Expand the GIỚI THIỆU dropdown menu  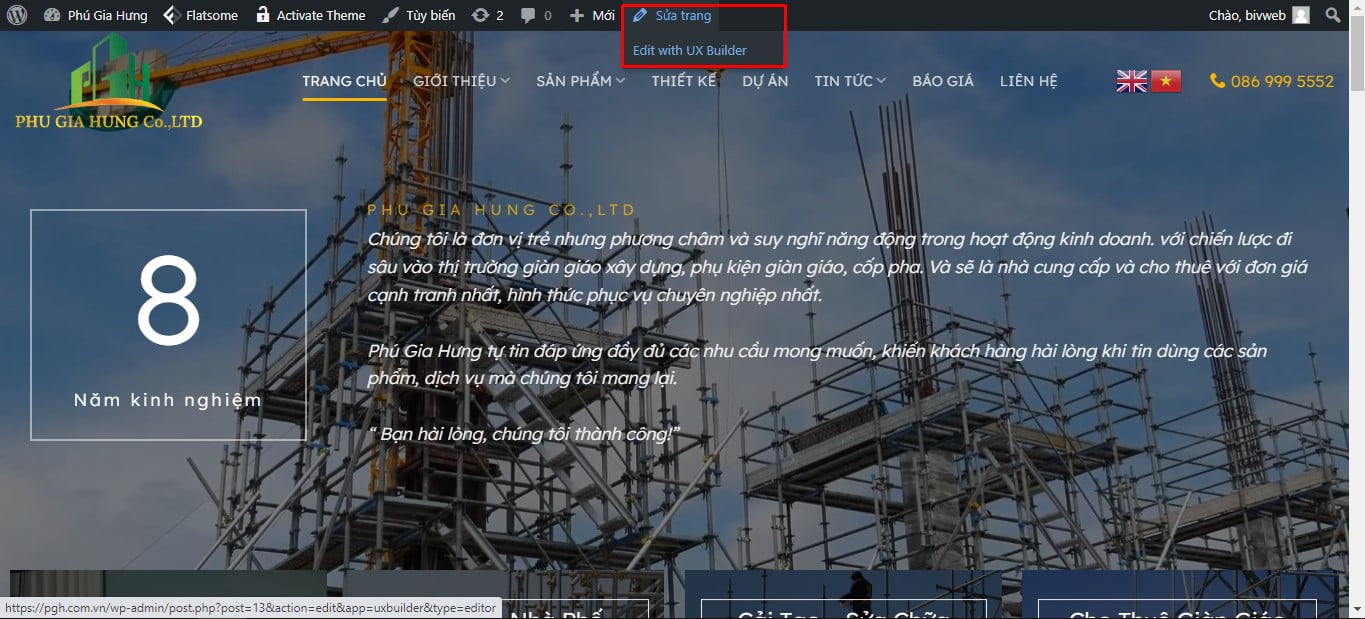point(461,81)
